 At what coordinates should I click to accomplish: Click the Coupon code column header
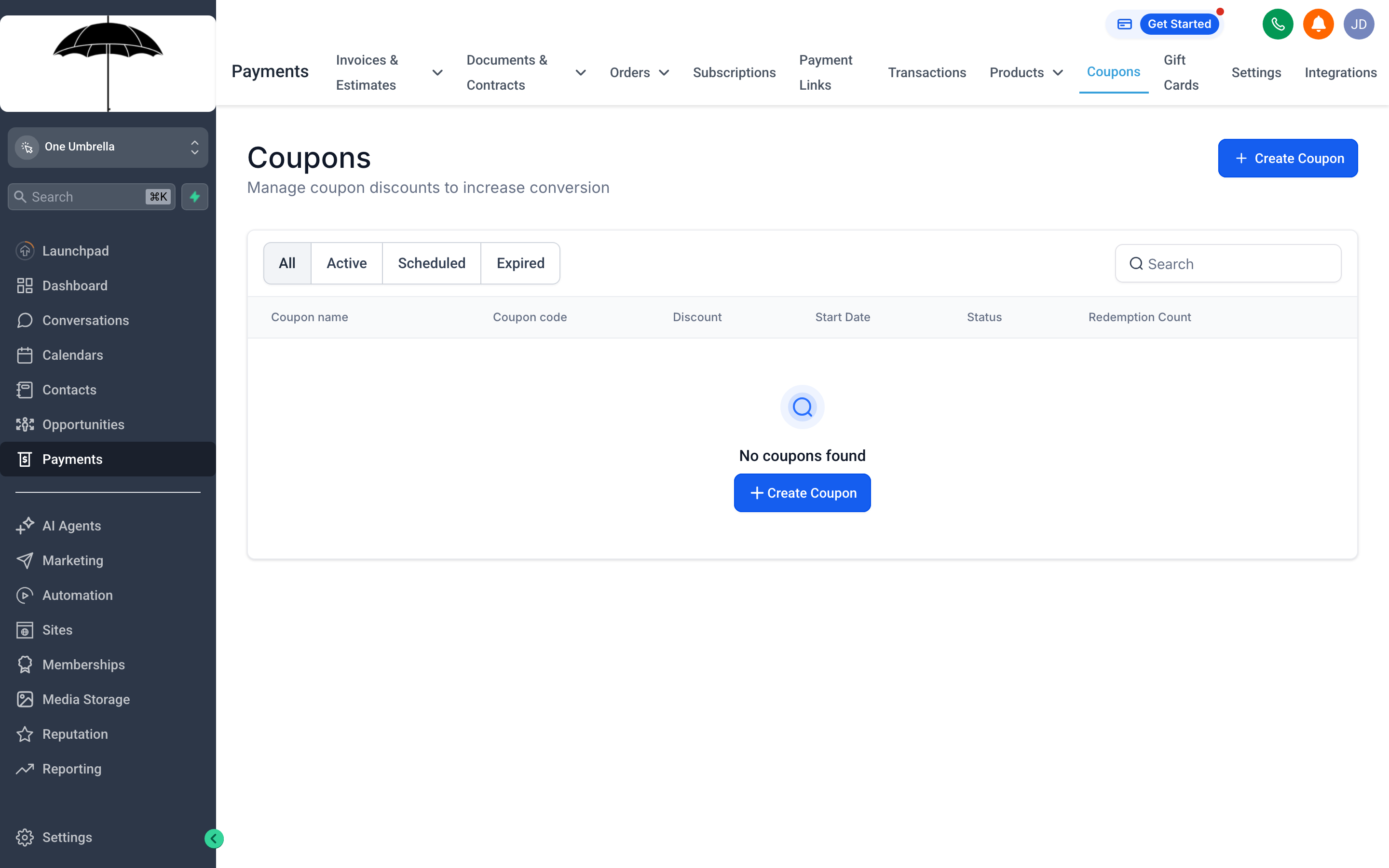[529, 317]
